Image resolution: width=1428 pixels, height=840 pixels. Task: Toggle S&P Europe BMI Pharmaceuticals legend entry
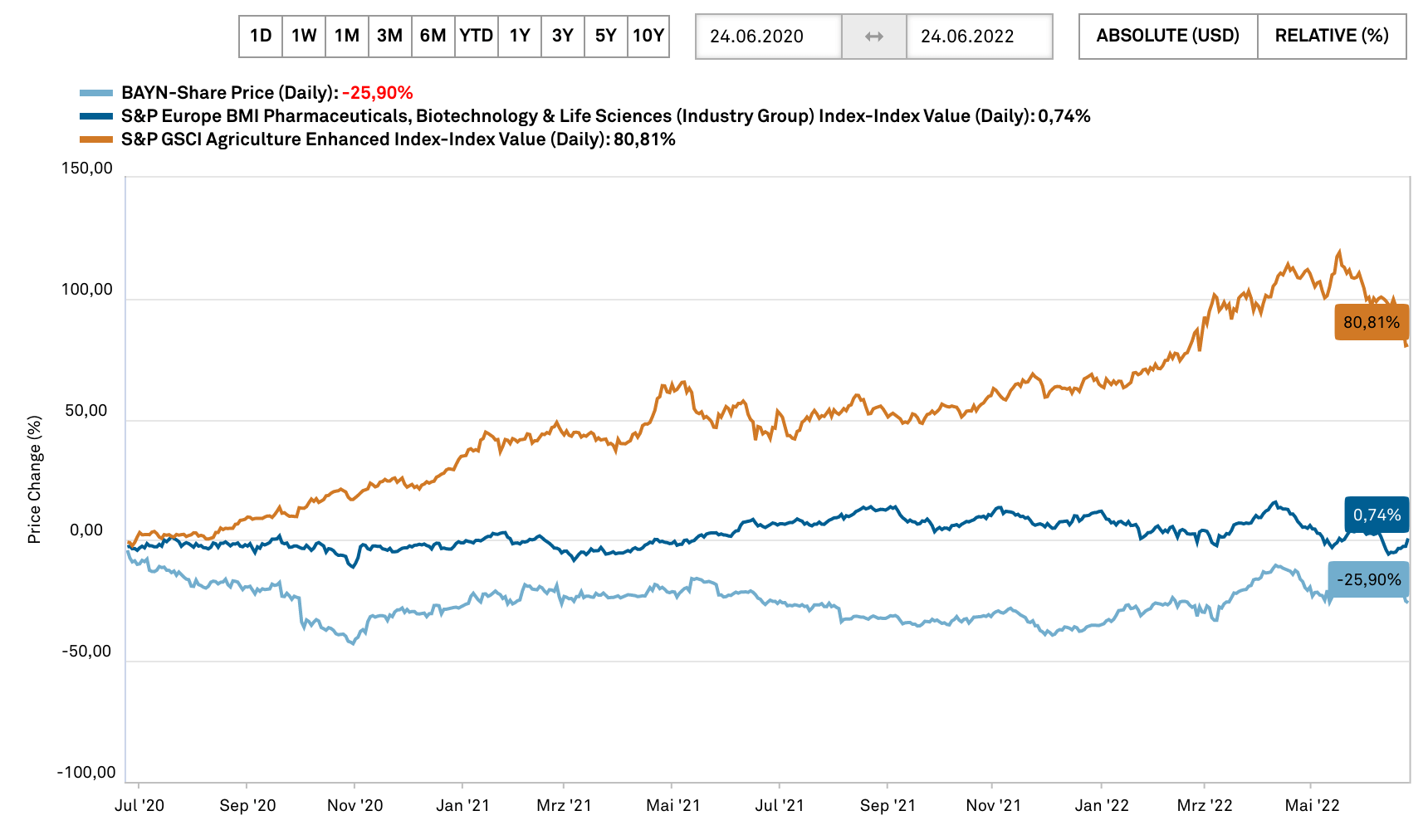click(604, 116)
